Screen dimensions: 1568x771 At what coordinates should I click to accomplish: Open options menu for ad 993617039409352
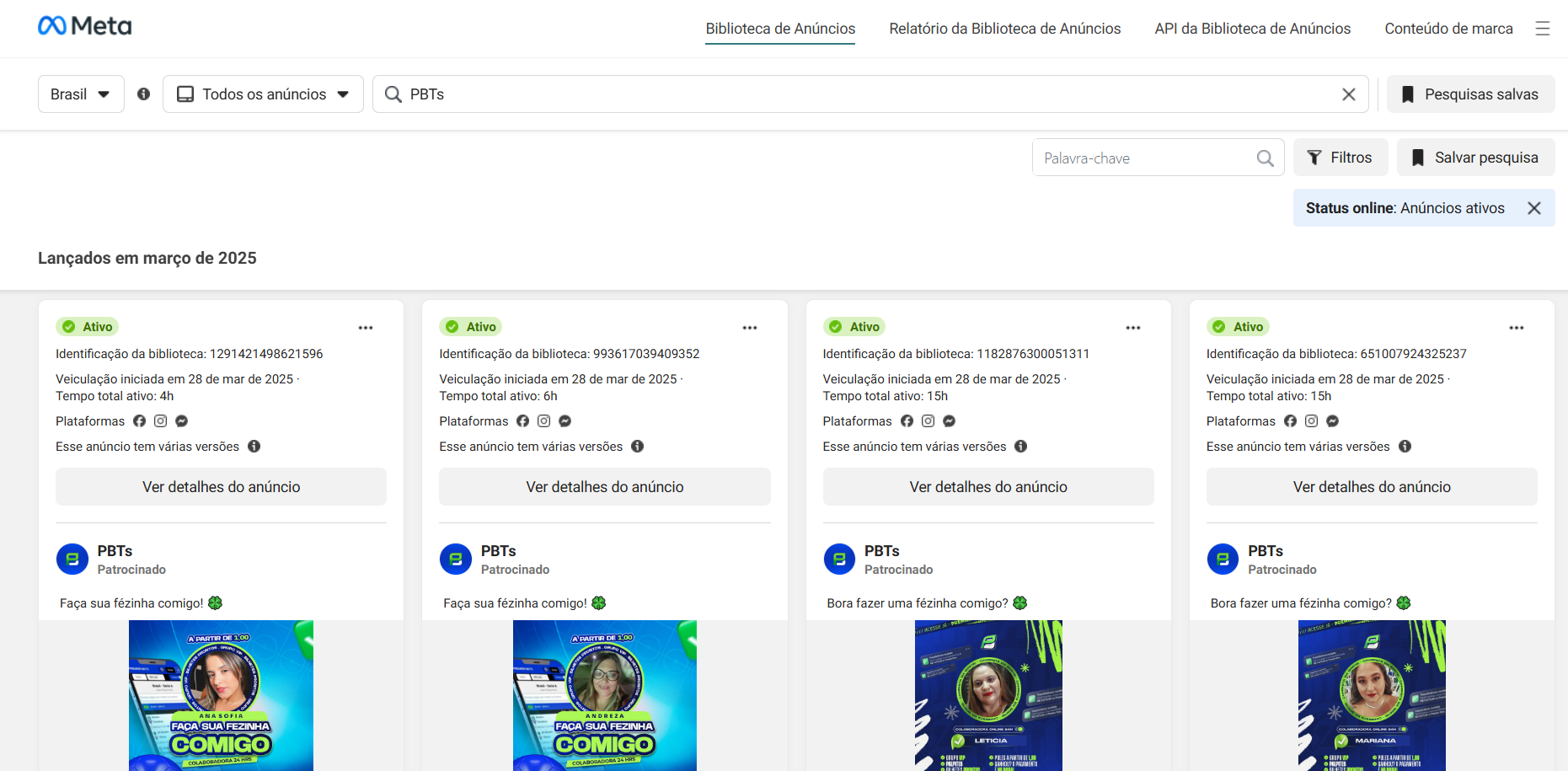(x=750, y=328)
